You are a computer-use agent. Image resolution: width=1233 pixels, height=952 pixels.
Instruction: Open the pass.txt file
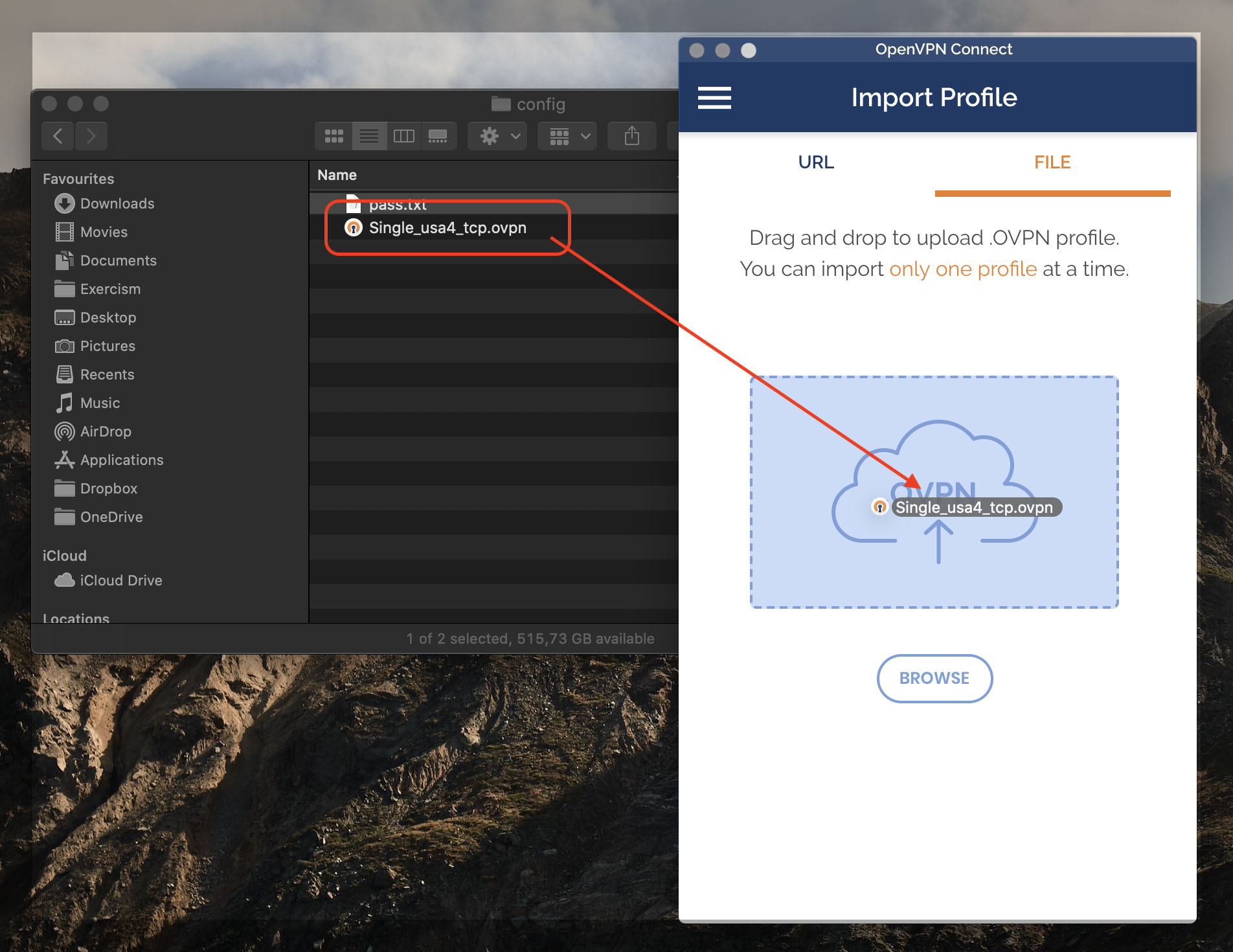[x=397, y=204]
